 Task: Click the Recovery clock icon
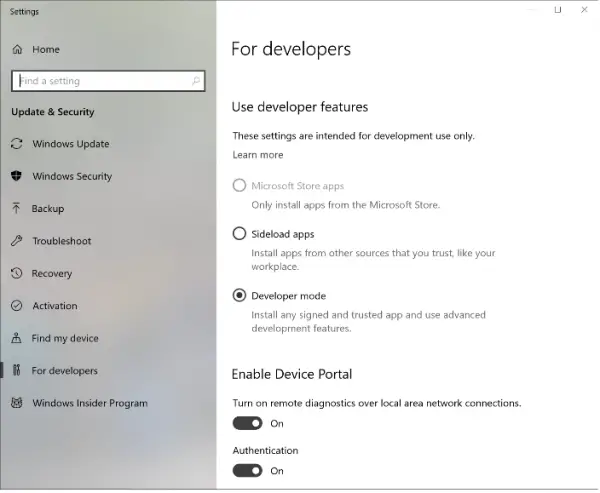pos(16,273)
